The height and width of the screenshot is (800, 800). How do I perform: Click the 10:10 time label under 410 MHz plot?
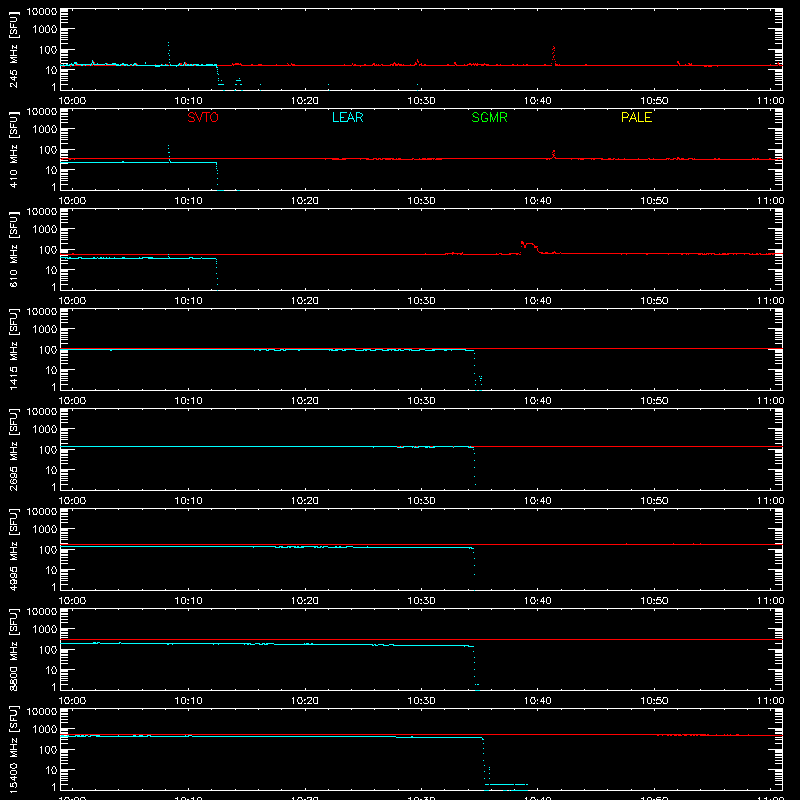coord(189,201)
